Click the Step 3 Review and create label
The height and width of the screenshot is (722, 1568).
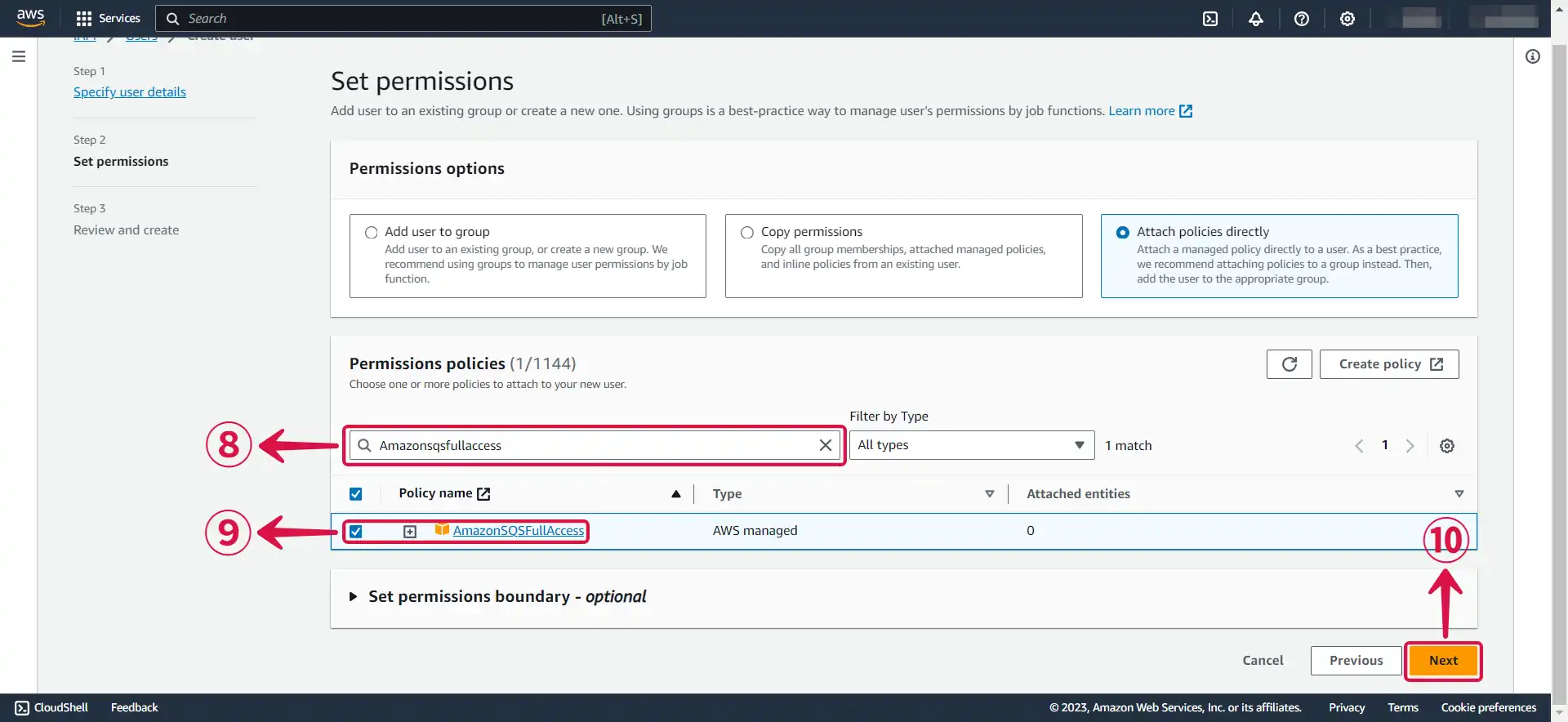127,230
